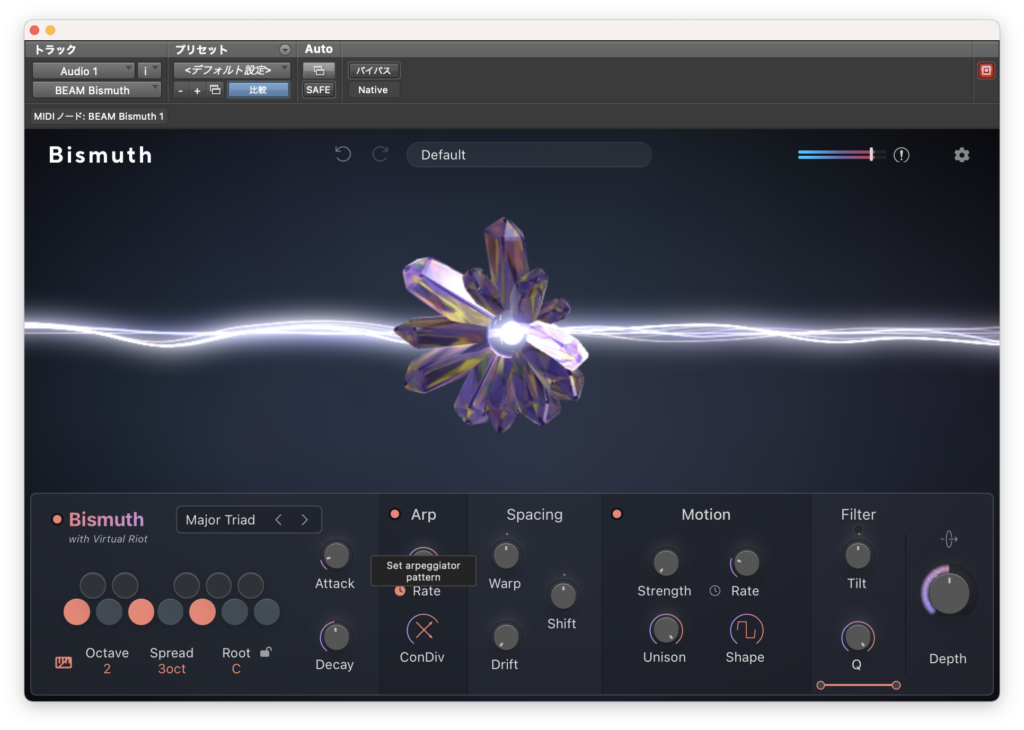Click the plus next preset button
1024x730 pixels.
coord(197,91)
